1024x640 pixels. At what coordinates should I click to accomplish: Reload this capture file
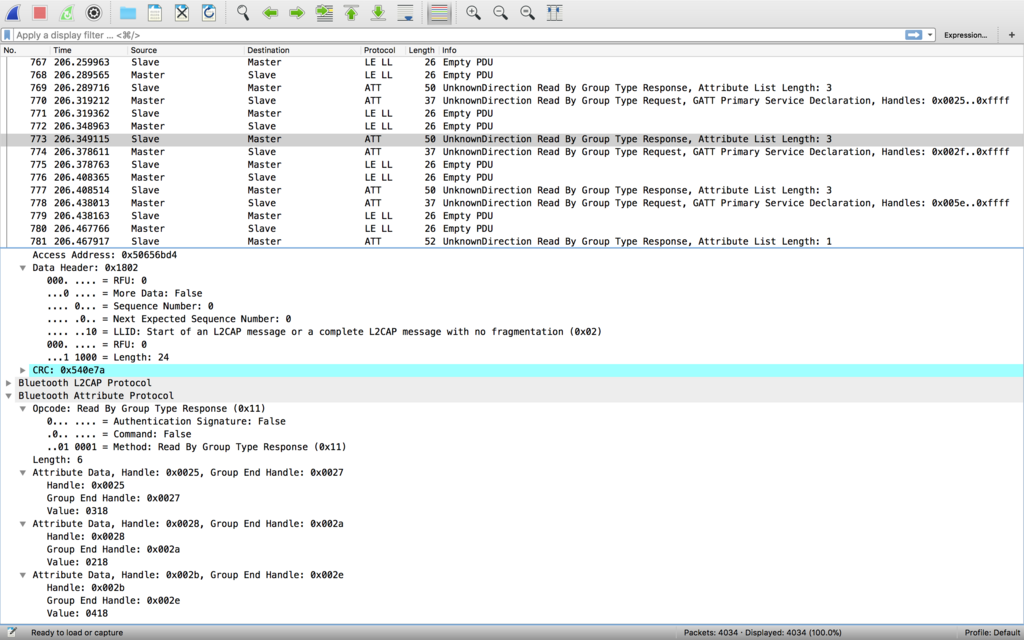209,12
